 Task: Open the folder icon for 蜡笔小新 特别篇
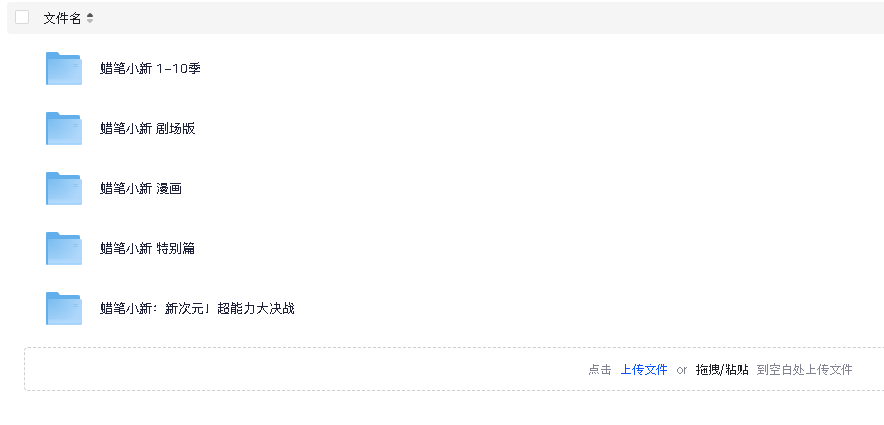[64, 249]
